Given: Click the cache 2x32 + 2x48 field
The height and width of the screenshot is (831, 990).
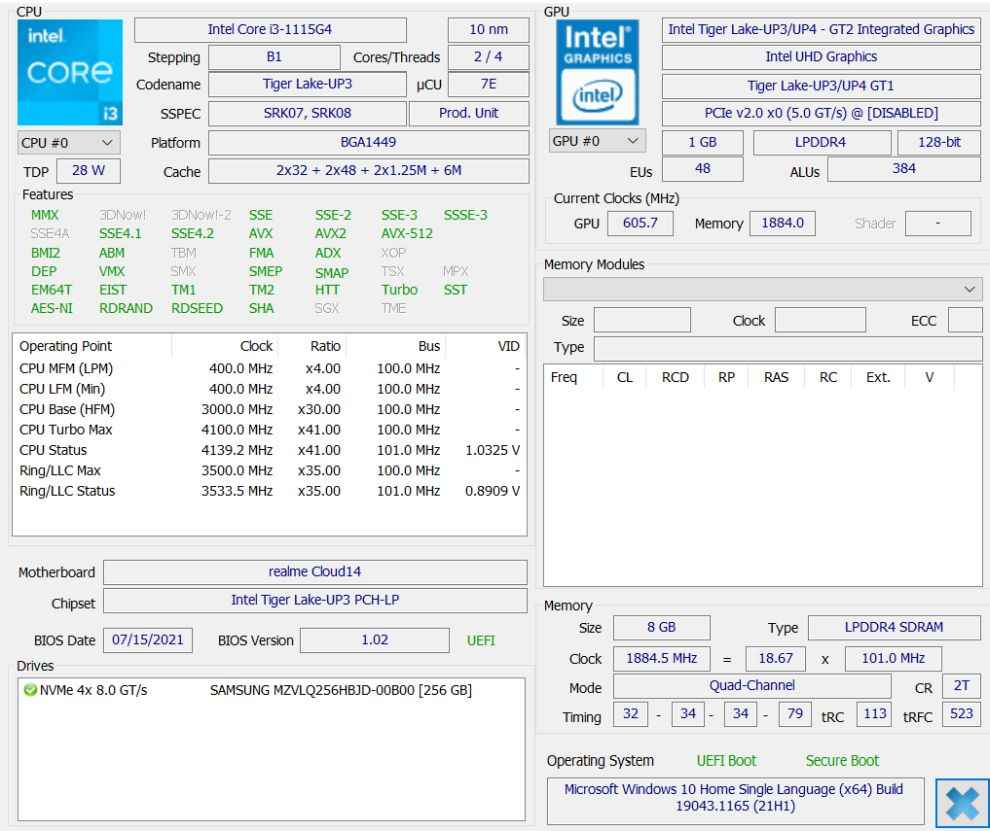Looking at the screenshot, I should pos(369,170).
